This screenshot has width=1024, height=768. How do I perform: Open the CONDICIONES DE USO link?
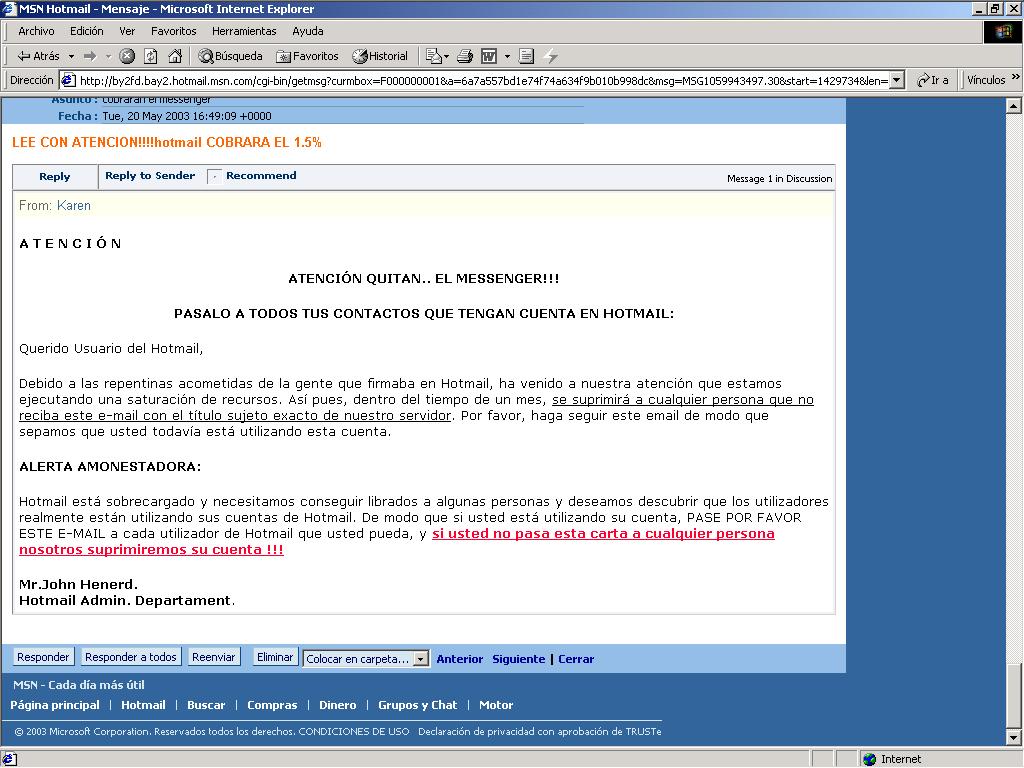pyautogui.click(x=354, y=731)
